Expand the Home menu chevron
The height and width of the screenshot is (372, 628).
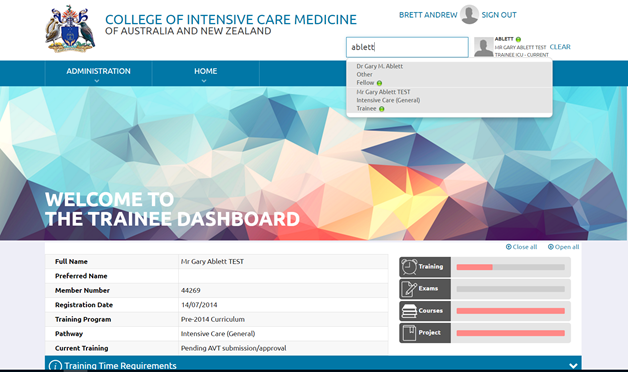(x=204, y=81)
